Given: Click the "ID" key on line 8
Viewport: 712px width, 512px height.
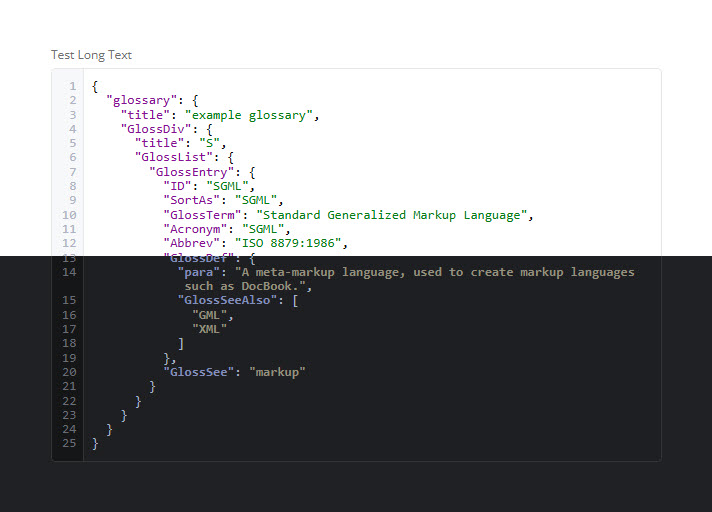Looking at the screenshot, I should click(x=177, y=186).
